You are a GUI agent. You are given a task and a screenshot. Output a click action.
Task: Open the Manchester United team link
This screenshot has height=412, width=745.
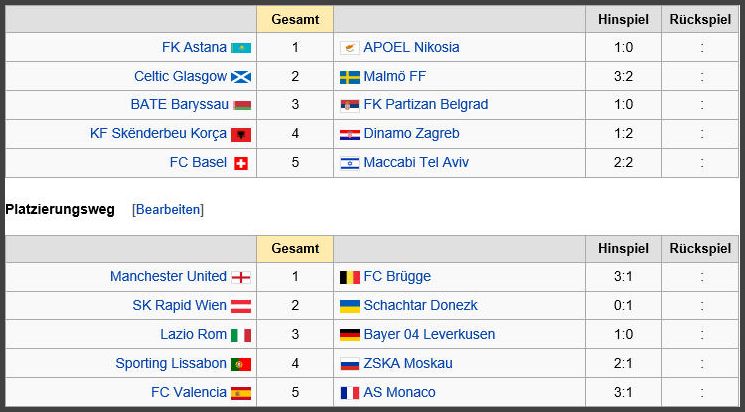(168, 276)
